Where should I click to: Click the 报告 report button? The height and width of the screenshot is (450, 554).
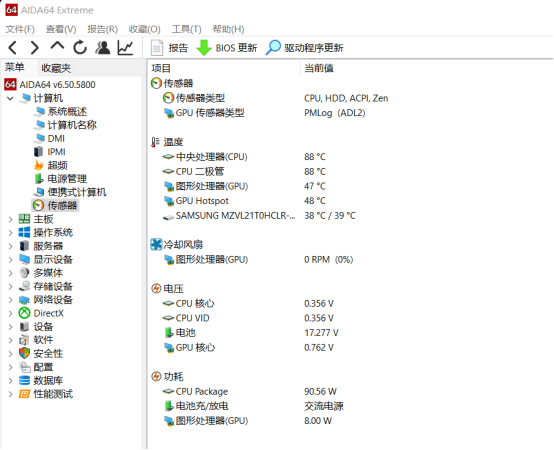point(170,48)
